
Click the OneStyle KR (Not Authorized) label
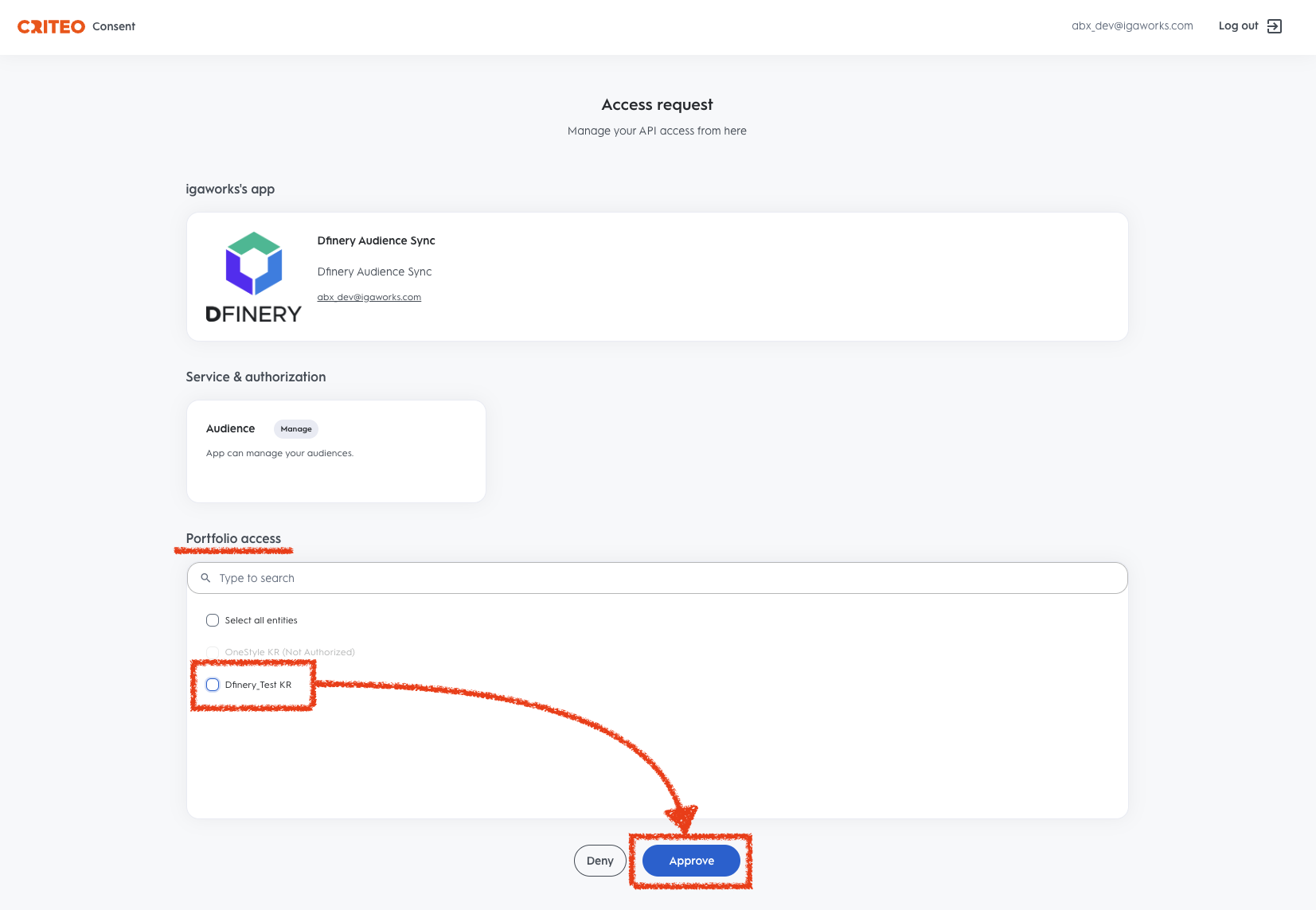(x=290, y=652)
